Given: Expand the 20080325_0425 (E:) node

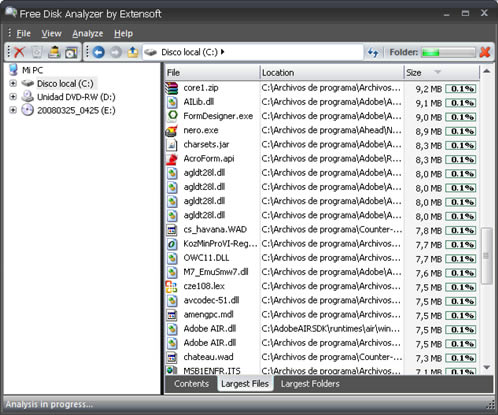Looking at the screenshot, I should (x=13, y=110).
